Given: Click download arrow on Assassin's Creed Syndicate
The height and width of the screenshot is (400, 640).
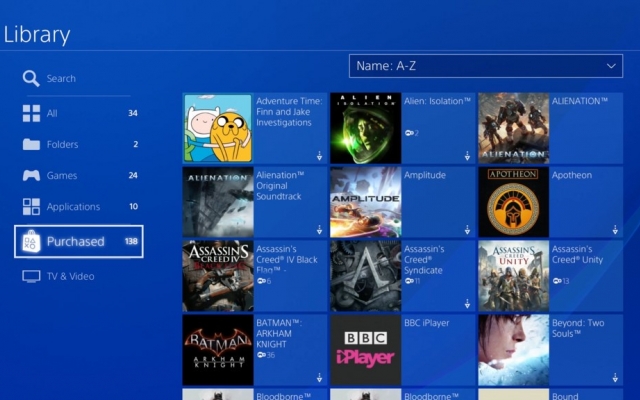Looking at the screenshot, I should (x=467, y=304).
